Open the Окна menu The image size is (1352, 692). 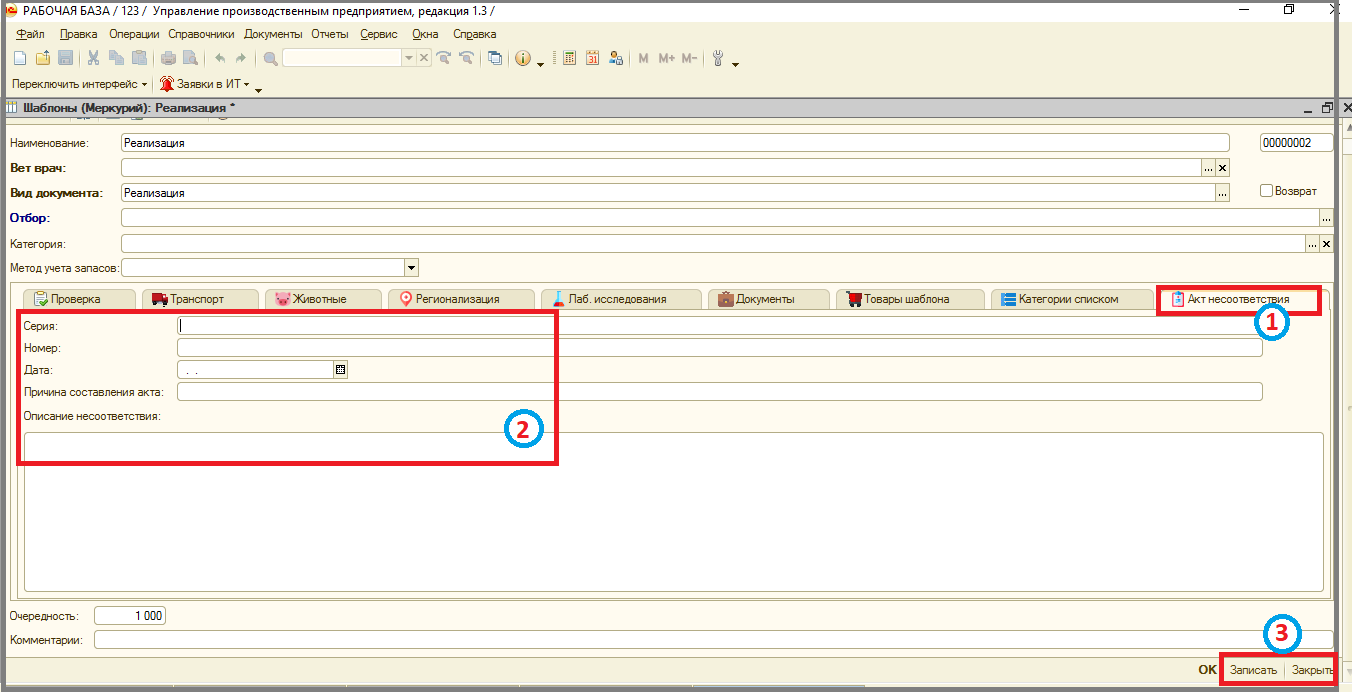coord(425,34)
